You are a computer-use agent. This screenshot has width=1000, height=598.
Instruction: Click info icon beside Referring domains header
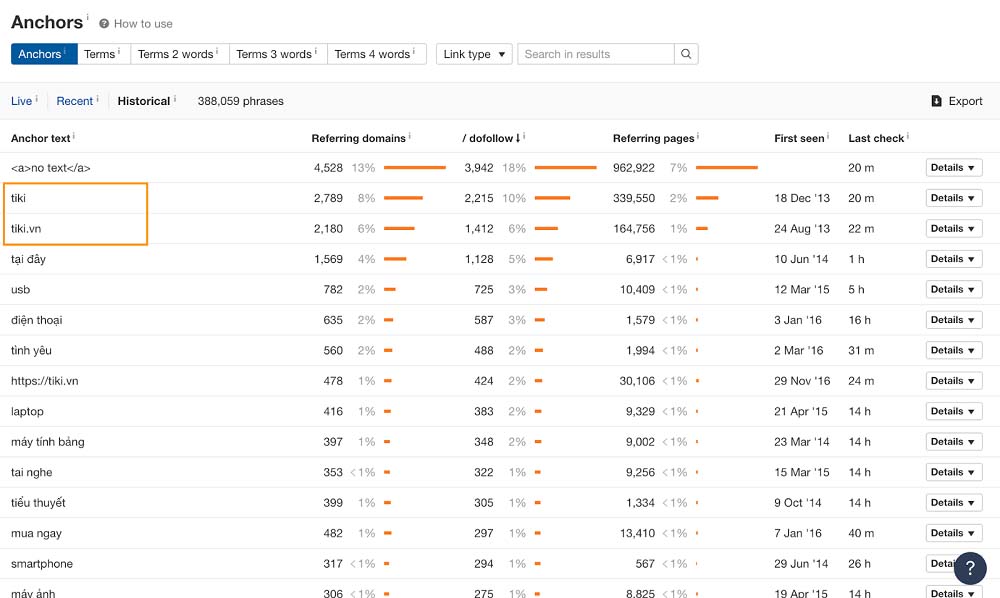click(x=409, y=136)
